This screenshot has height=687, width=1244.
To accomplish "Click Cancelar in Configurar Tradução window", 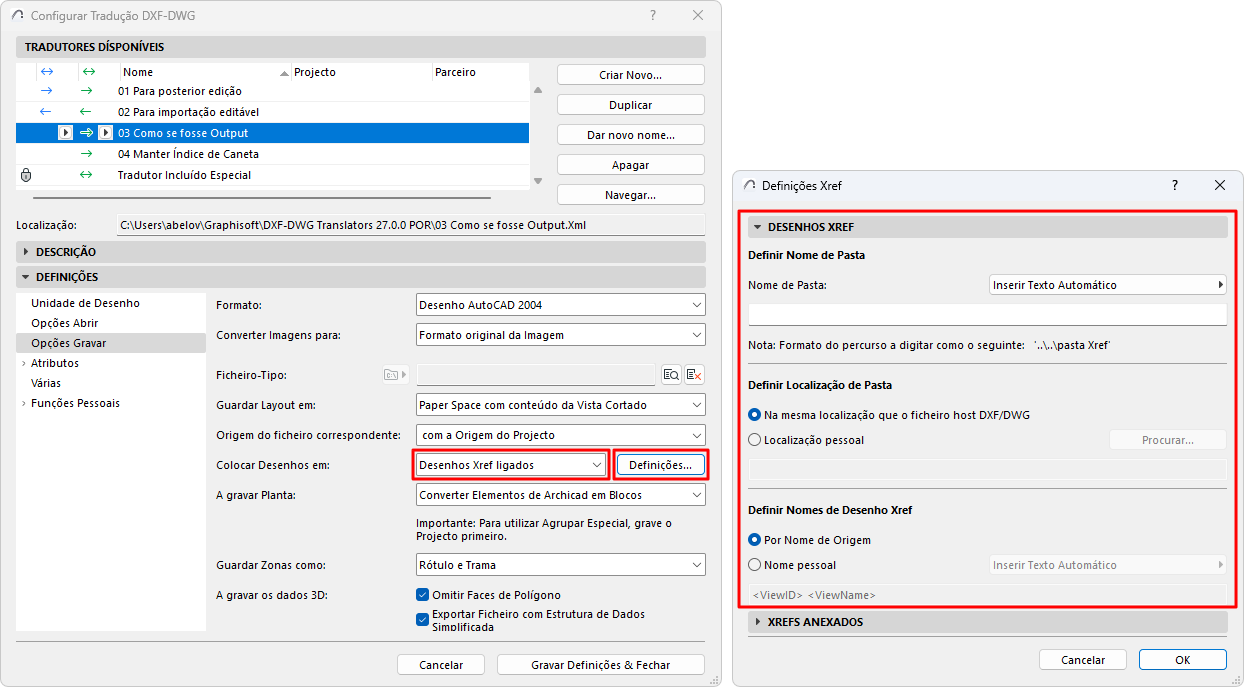I will coord(441,665).
